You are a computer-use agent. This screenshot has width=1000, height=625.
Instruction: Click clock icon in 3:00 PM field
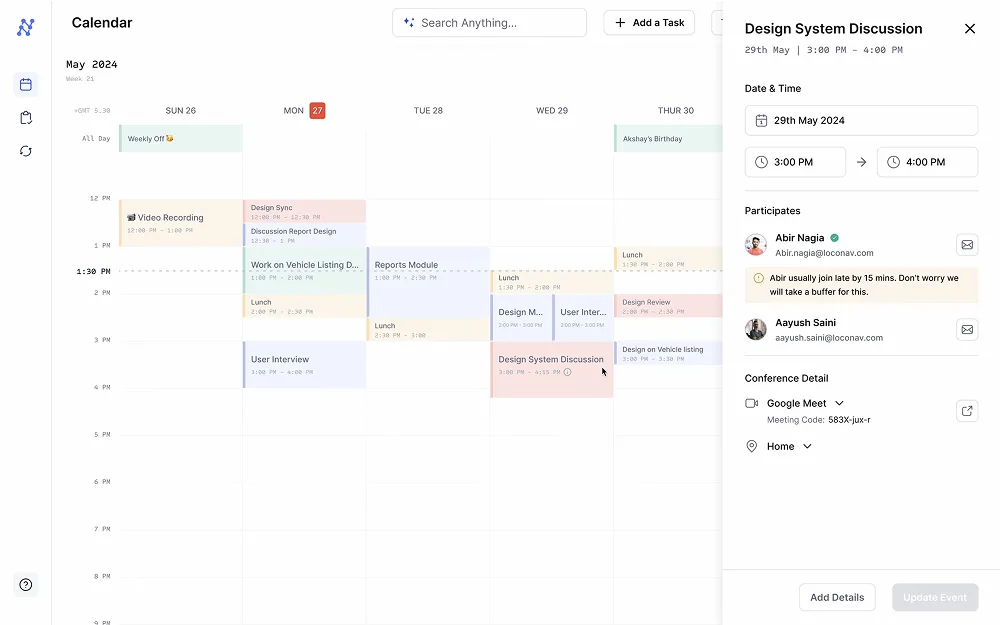(x=761, y=162)
